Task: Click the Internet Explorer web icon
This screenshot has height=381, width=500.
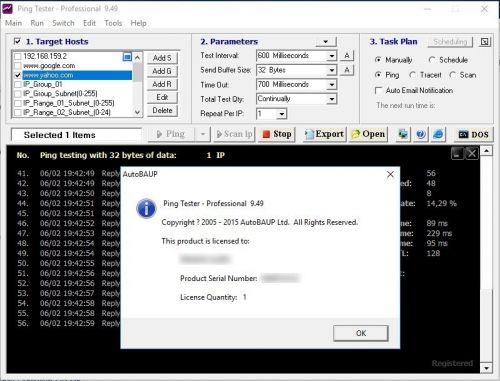Action: (438, 134)
